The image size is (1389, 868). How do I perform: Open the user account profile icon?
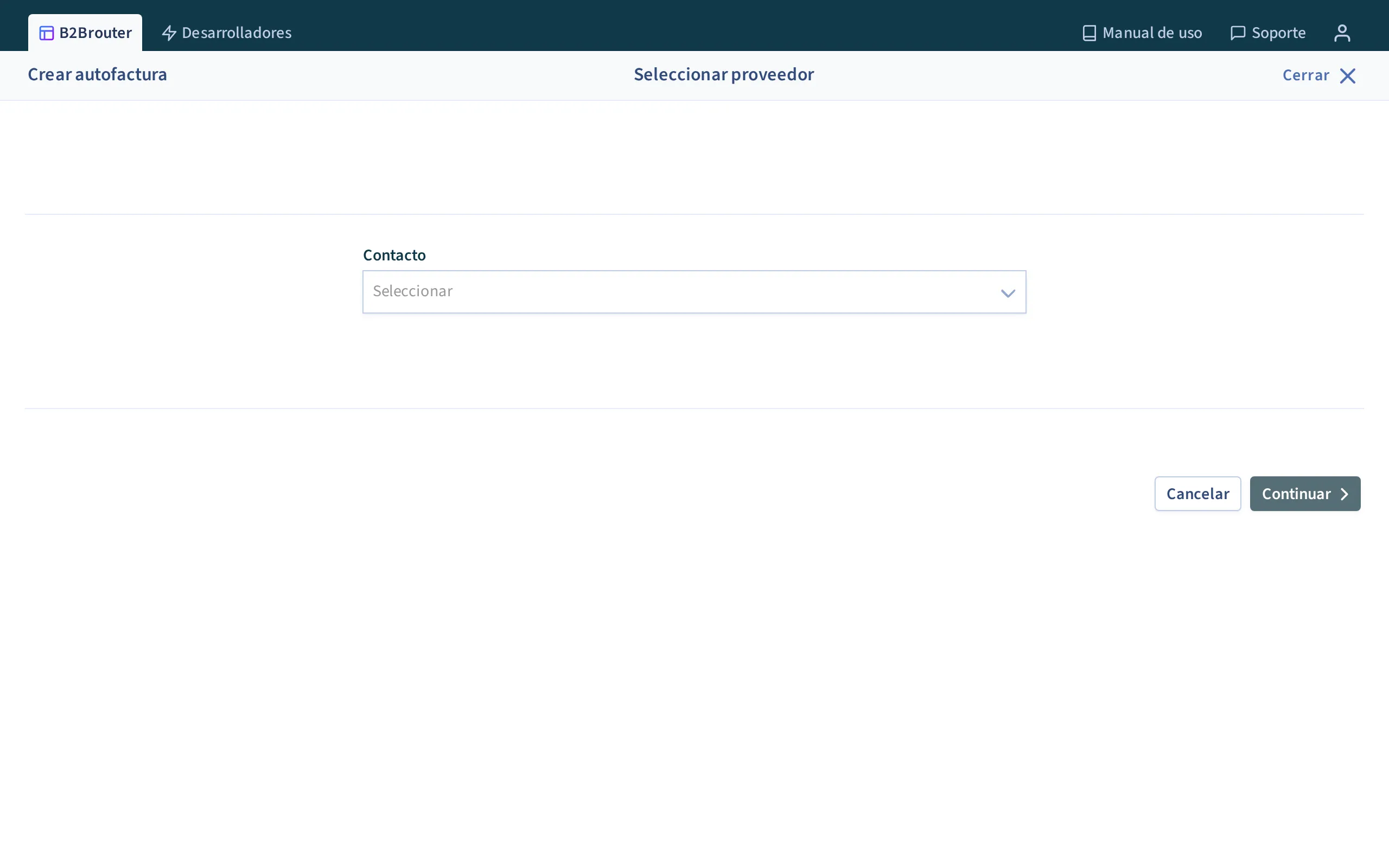point(1342,33)
